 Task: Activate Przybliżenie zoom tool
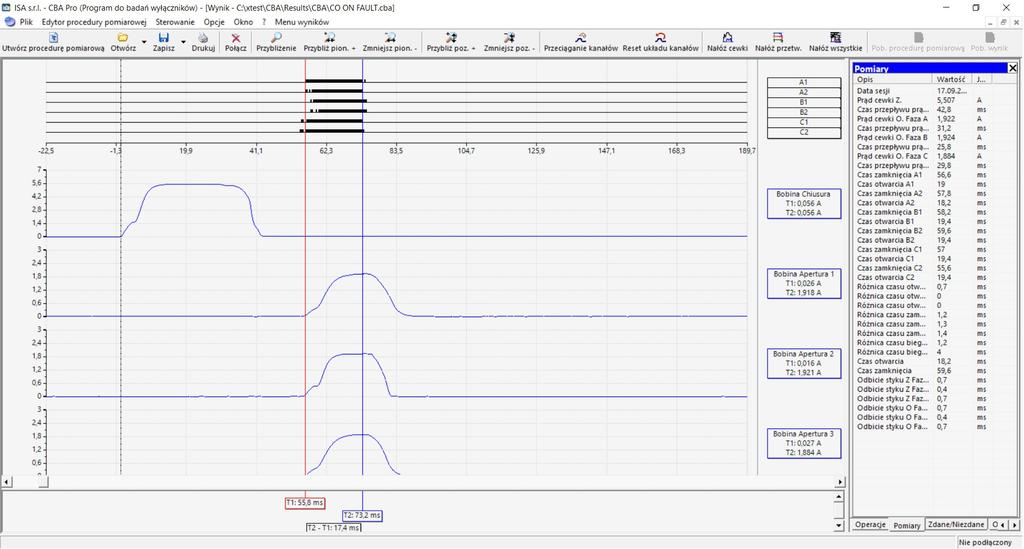coord(276,38)
